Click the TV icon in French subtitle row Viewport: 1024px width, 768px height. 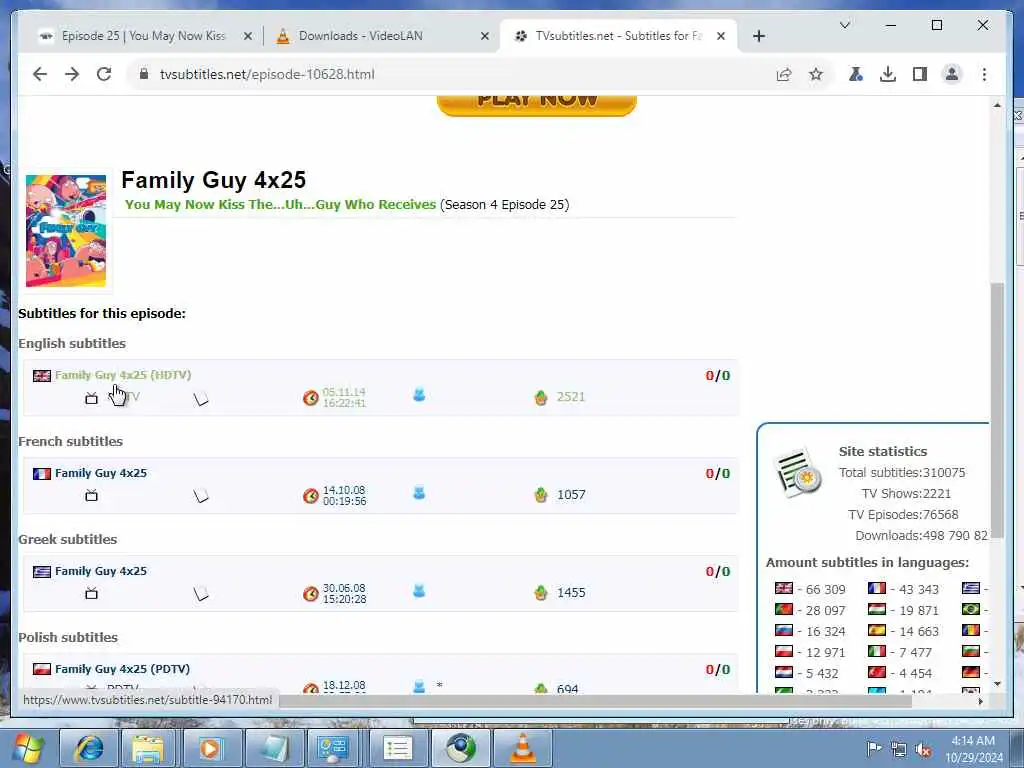click(91, 496)
